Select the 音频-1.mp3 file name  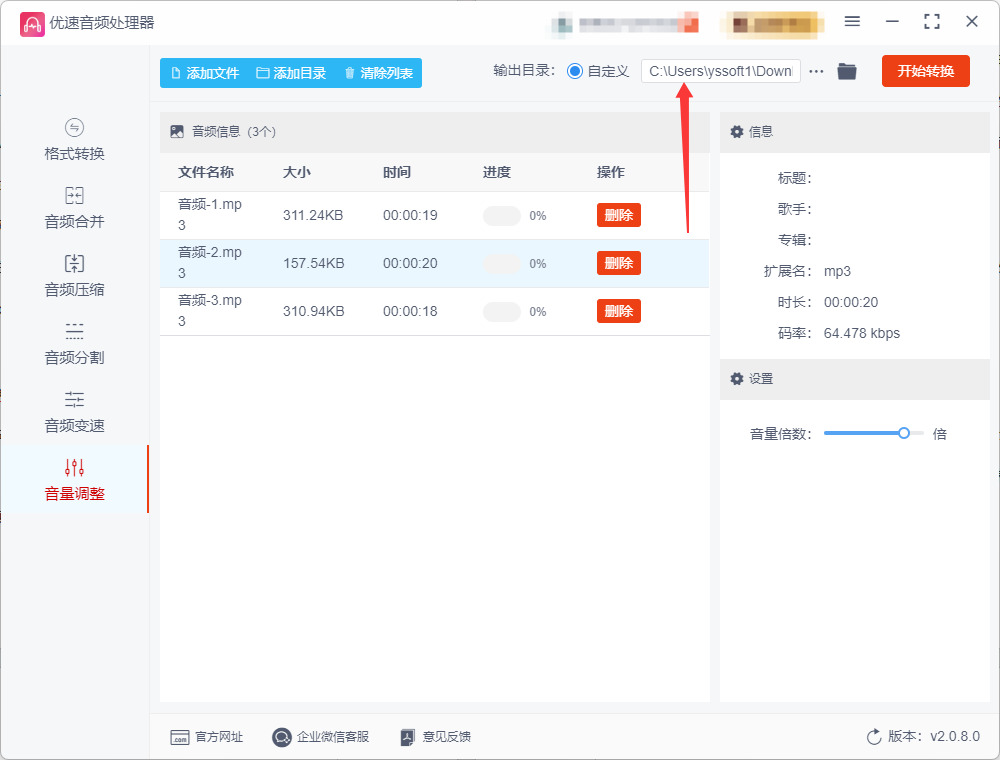[210, 215]
